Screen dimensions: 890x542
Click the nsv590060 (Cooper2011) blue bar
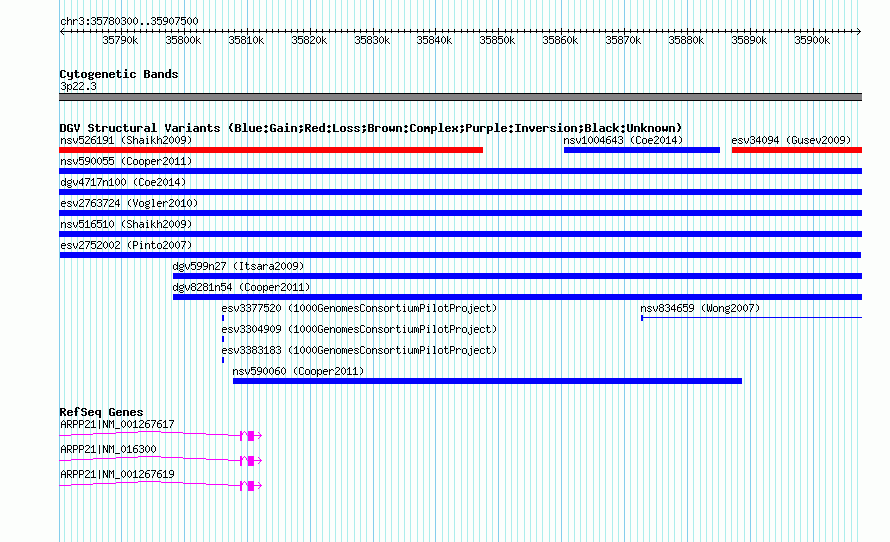pos(487,381)
